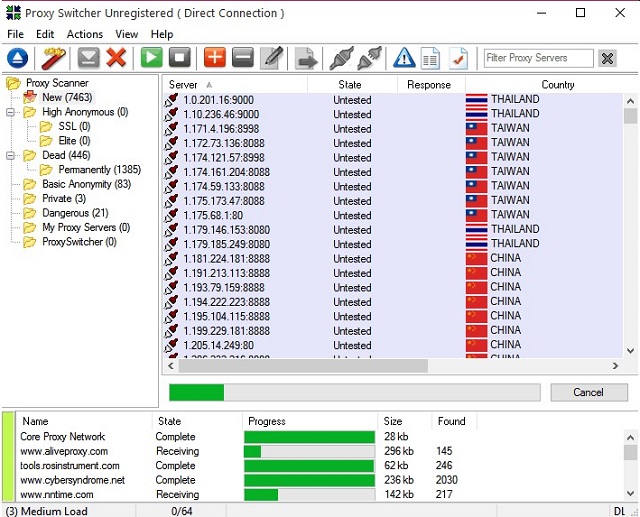Click the Medium Load status bar entry
Image resolution: width=640 pixels, height=517 pixels.
click(47, 511)
